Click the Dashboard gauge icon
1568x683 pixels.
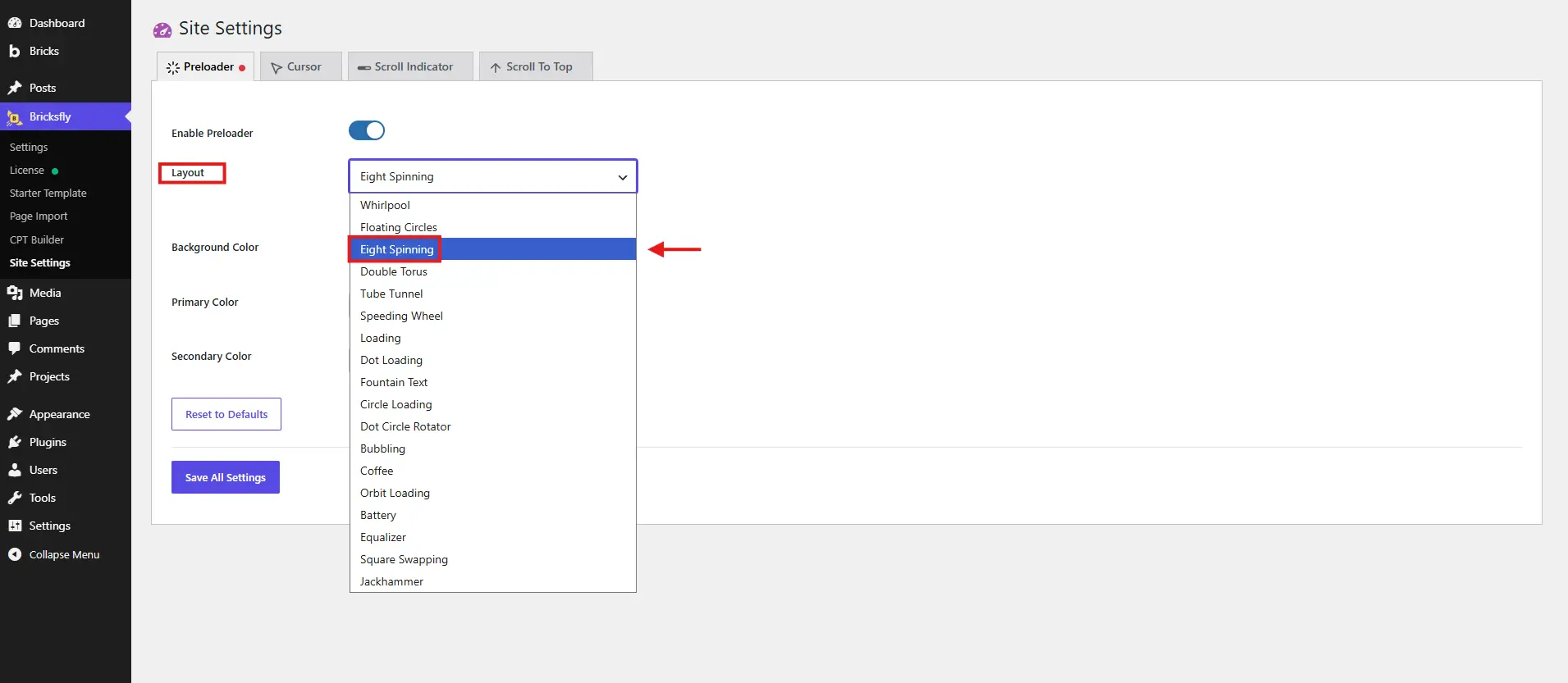[15, 23]
